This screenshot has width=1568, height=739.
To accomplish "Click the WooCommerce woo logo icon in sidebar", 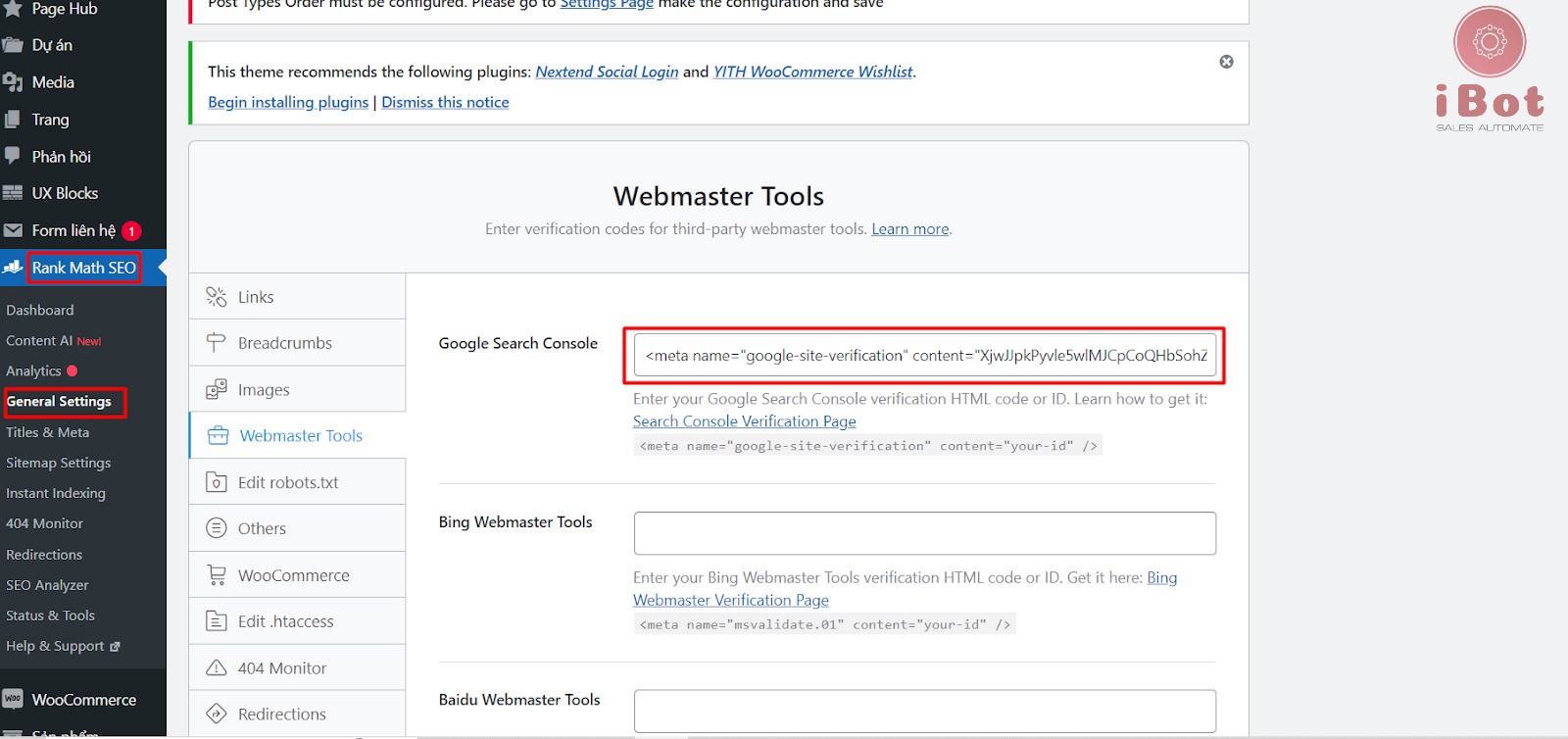I will [x=13, y=699].
